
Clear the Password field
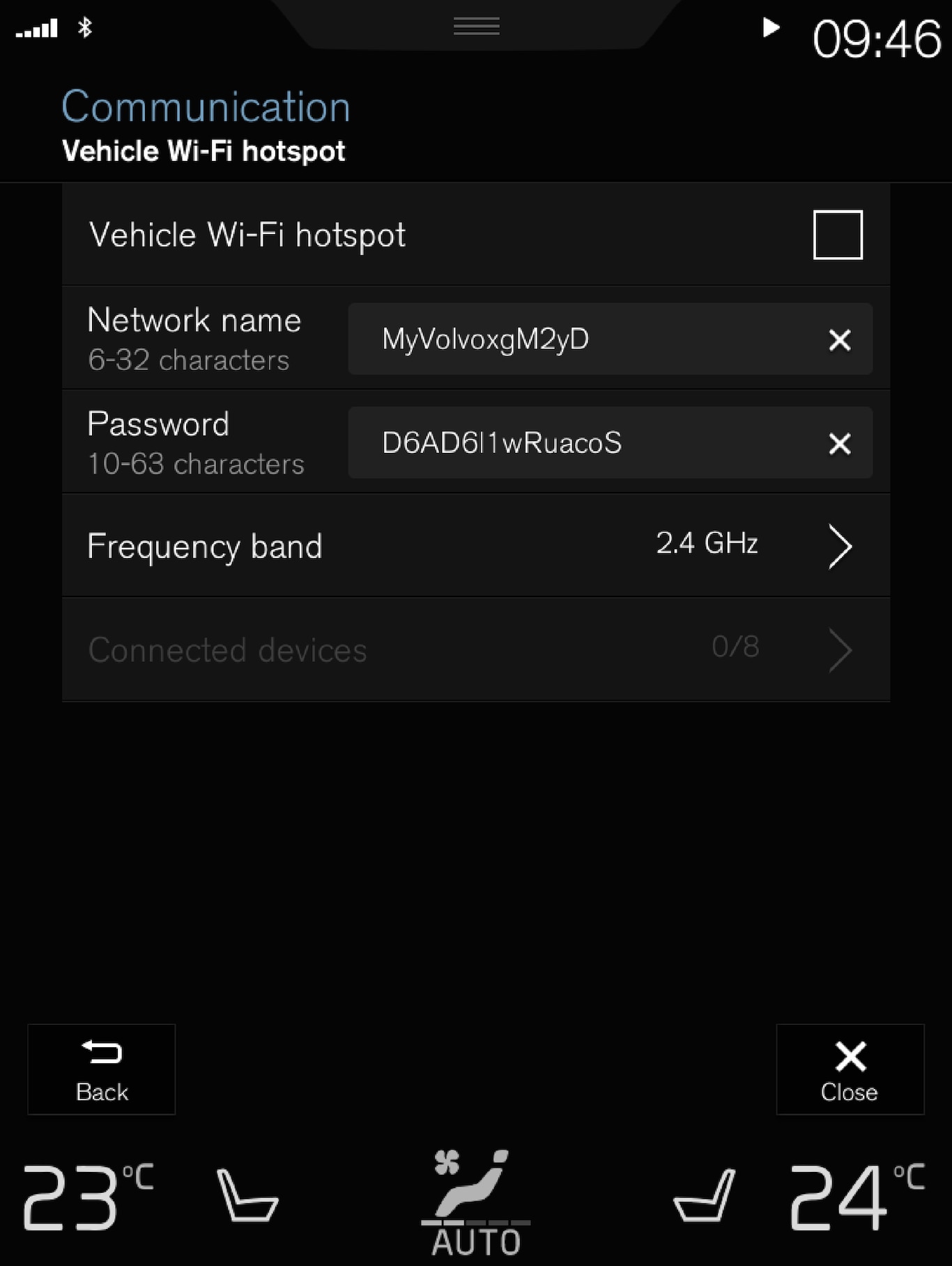click(839, 444)
